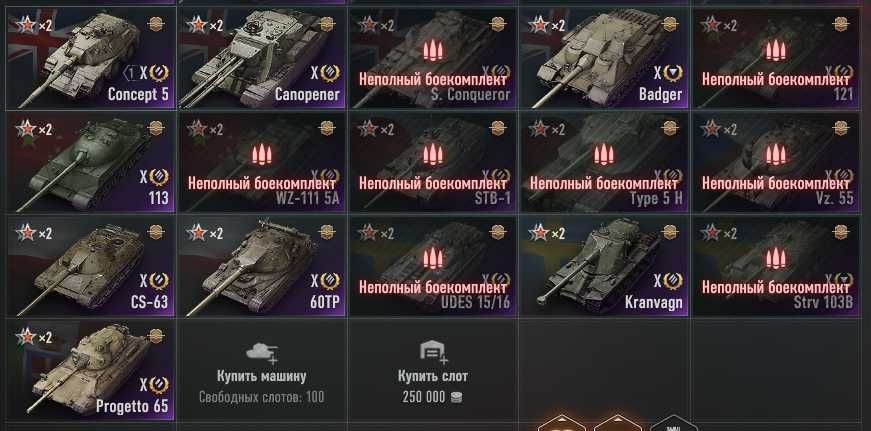Click the Concept 5 crew medal icon
The width and height of the screenshot is (871, 431).
(156, 24)
